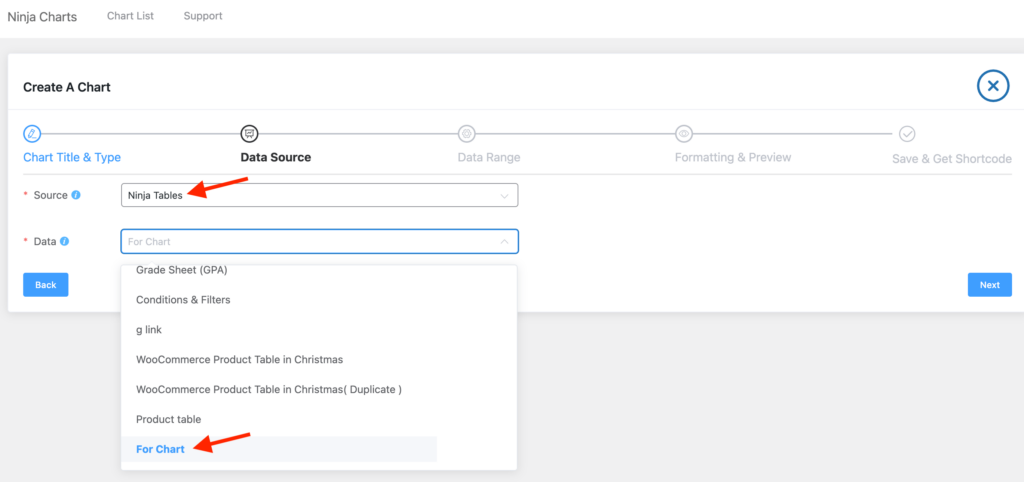Click the Back button

46,285
